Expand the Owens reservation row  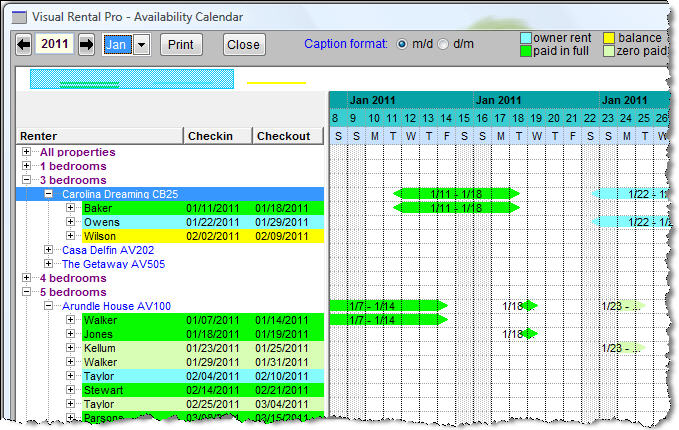click(71, 222)
